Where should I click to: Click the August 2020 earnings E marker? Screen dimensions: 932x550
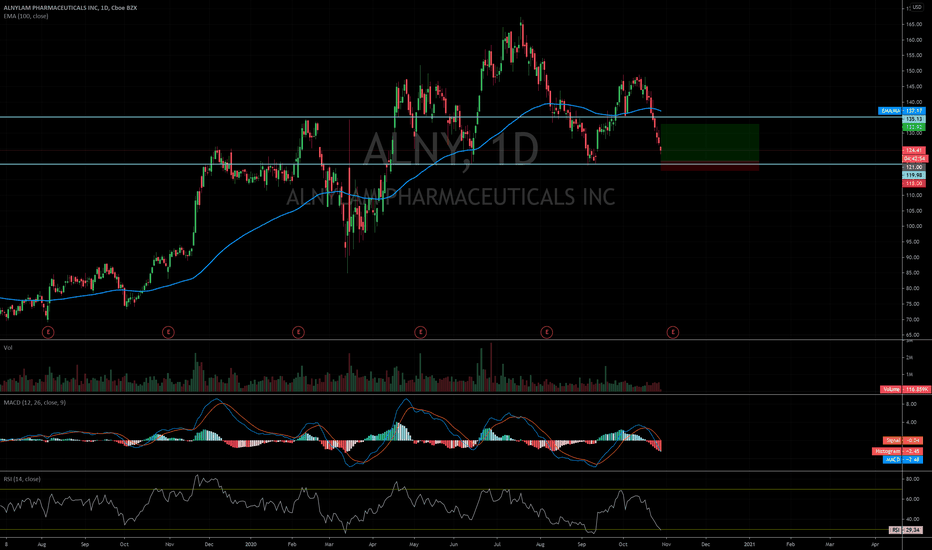(546, 332)
